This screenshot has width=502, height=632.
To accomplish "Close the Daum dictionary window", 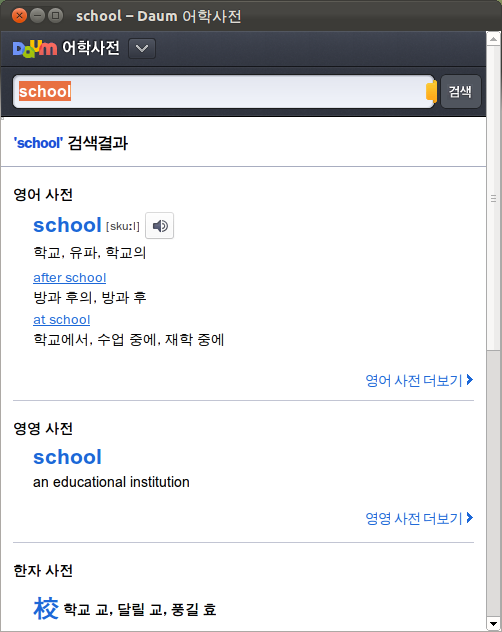I will tap(19, 16).
